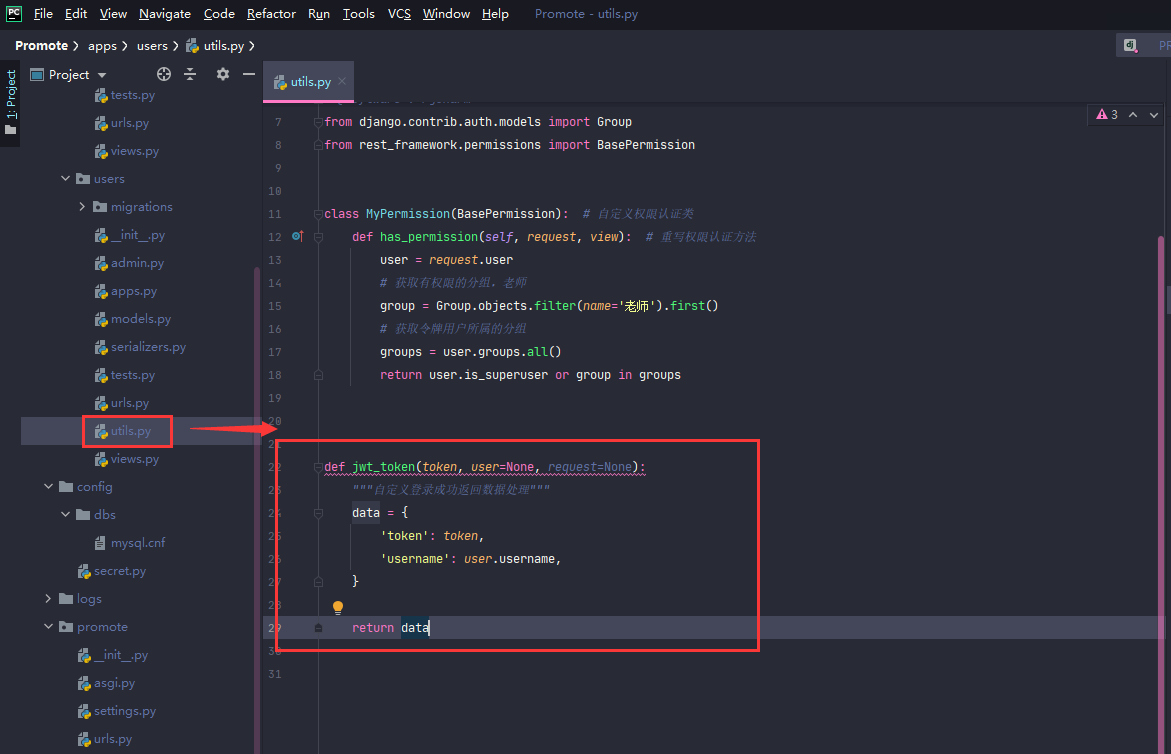The image size is (1171, 754).
Task: Place cursor on 'username' dictionary key
Action: [415, 559]
